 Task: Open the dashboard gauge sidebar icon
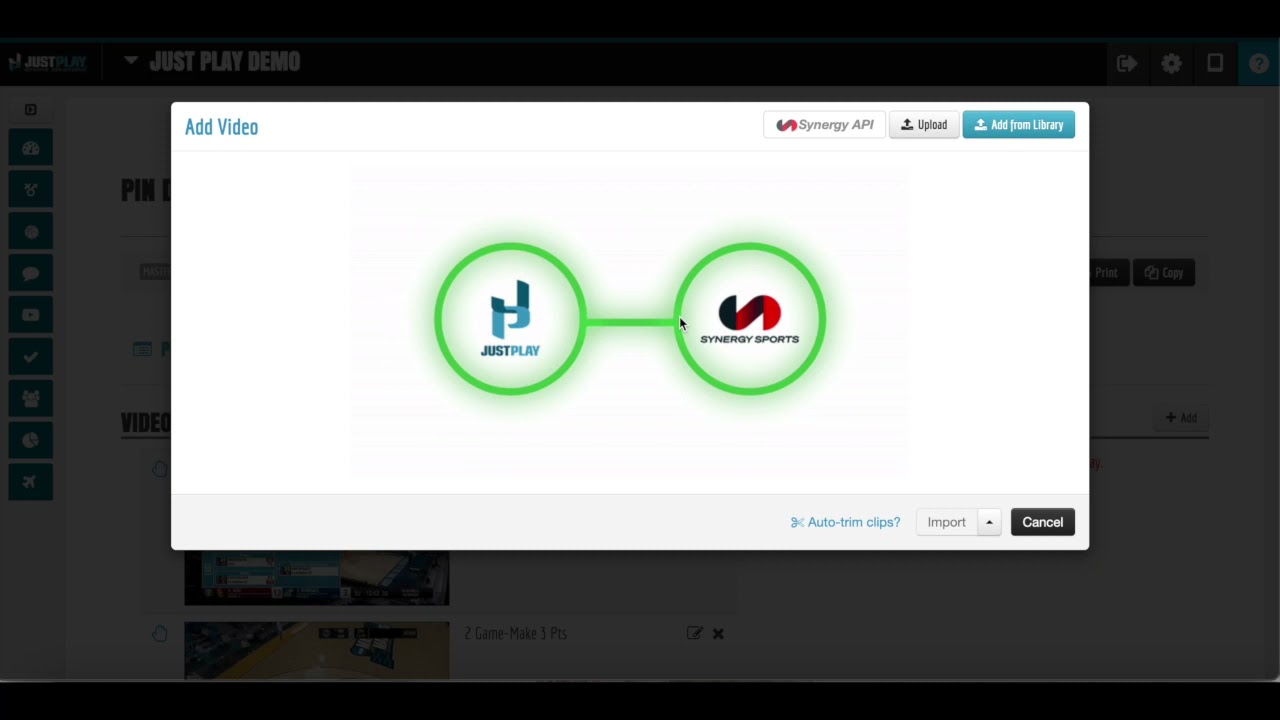click(31, 148)
